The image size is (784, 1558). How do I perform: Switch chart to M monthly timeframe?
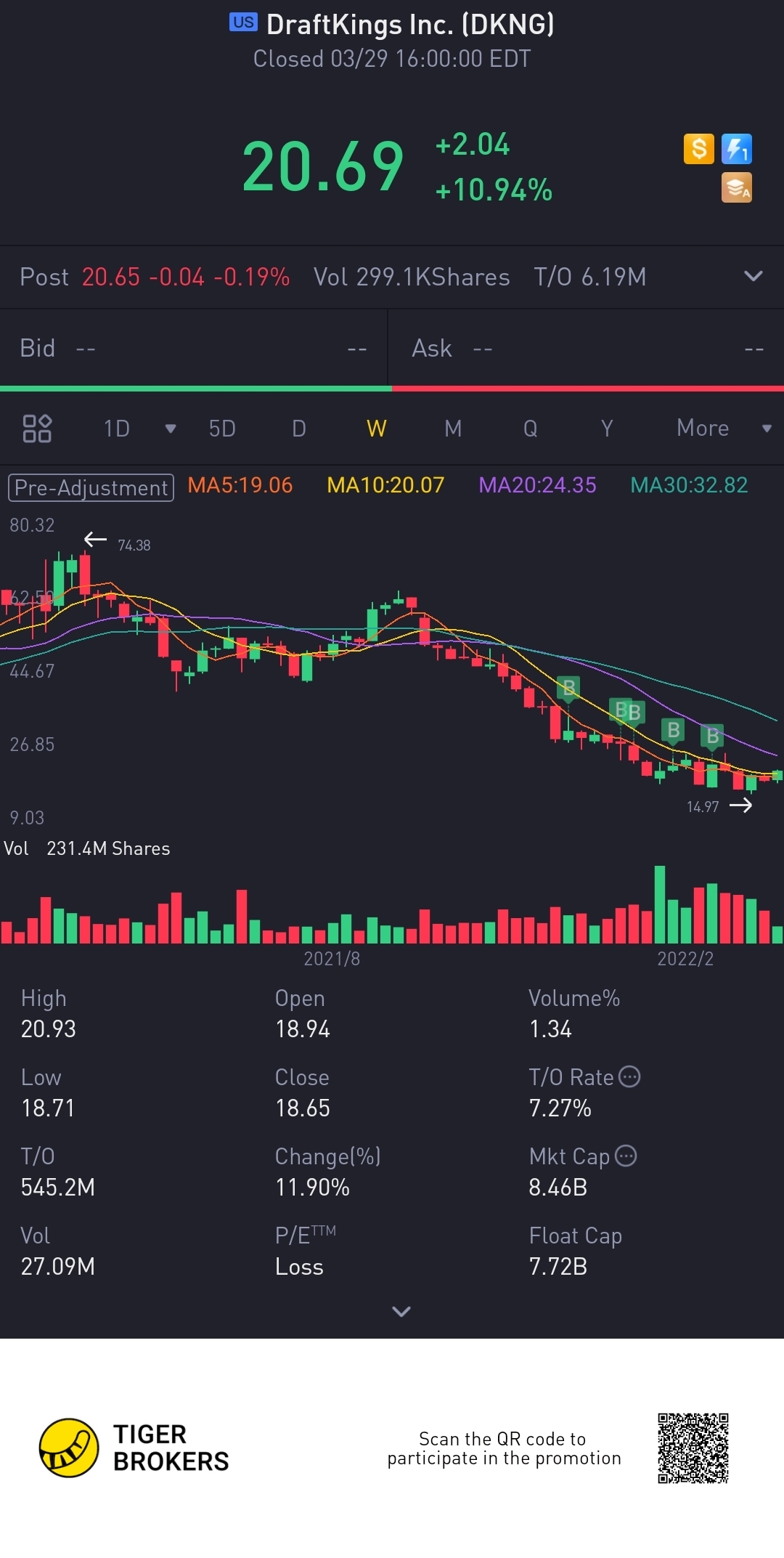click(453, 429)
